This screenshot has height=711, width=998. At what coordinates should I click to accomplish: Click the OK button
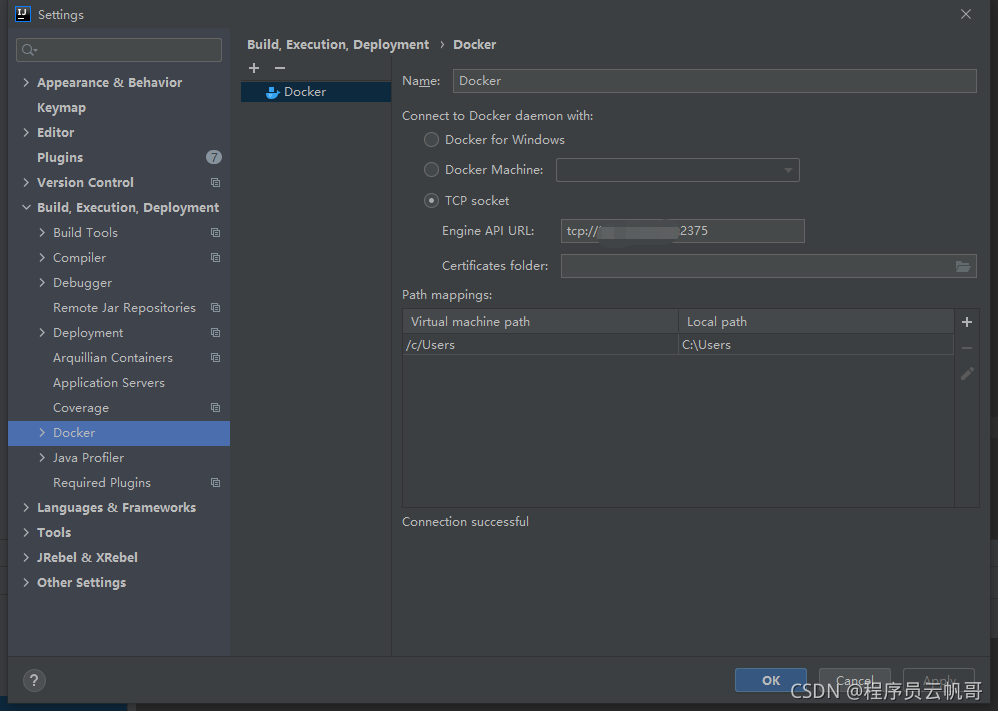(x=771, y=680)
